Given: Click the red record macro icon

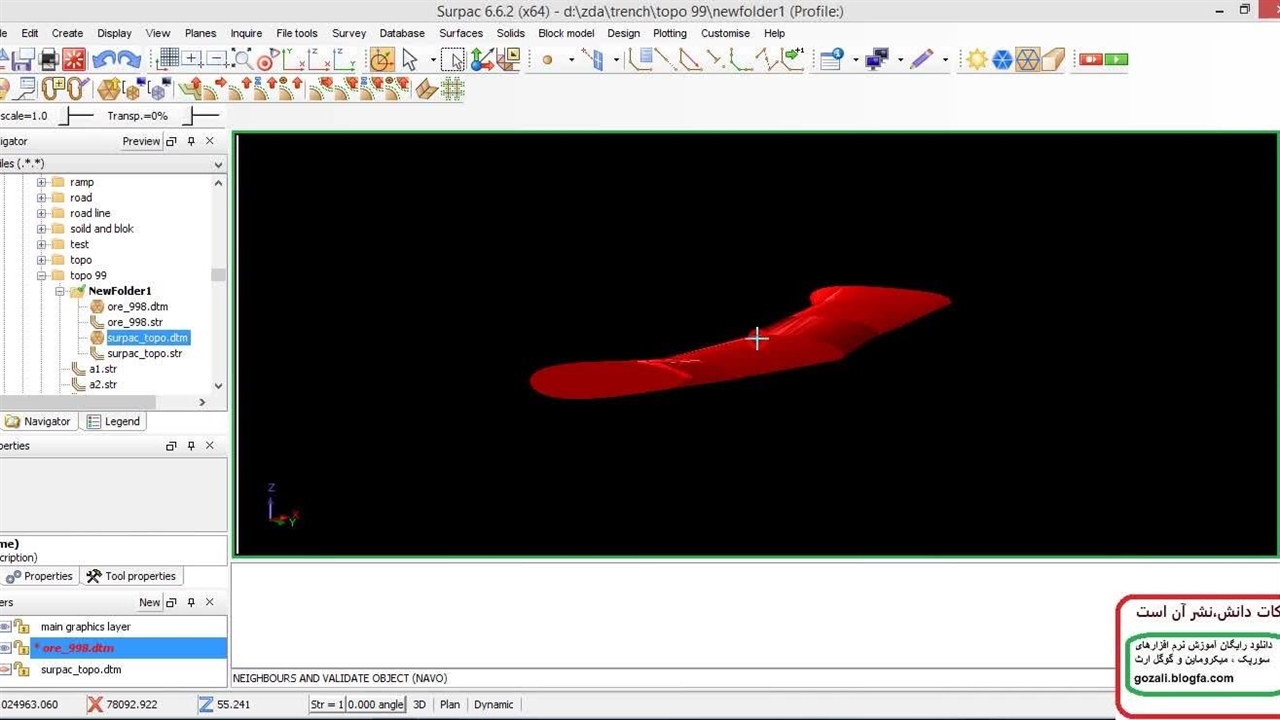Looking at the screenshot, I should [1090, 60].
